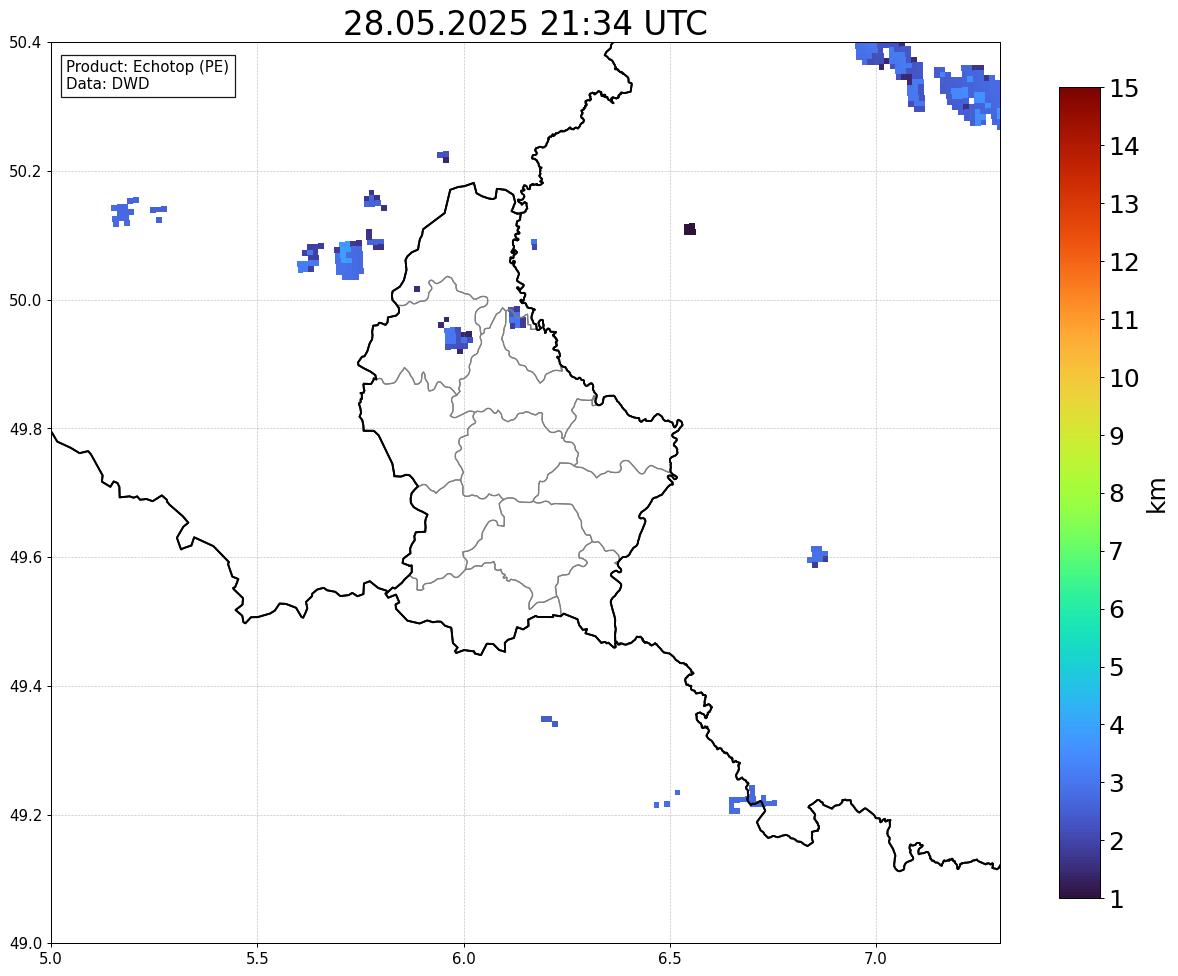Screen dimensions: 1178x976
Task: Click colorbar tick value 10
Action: [x=1124, y=378]
